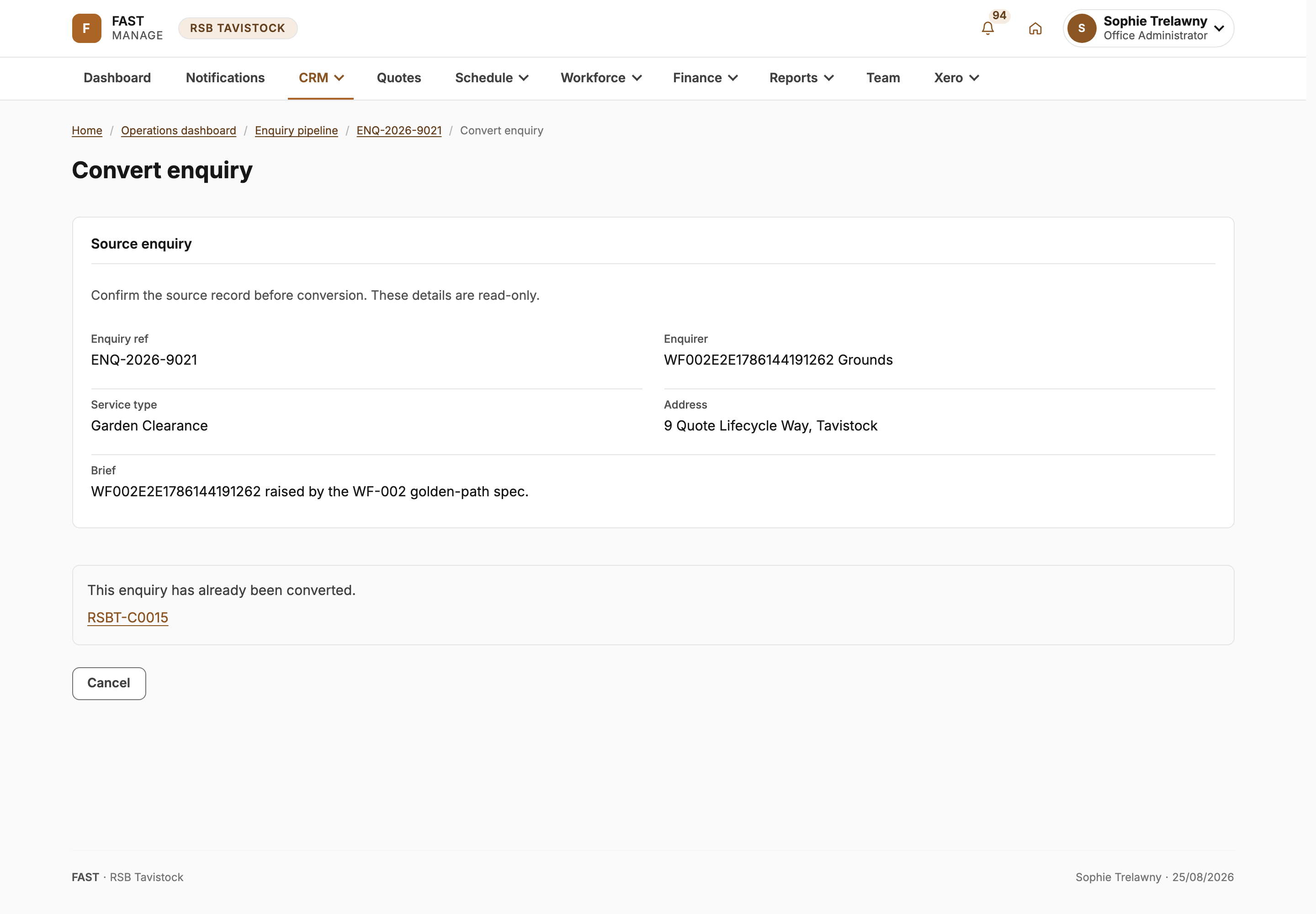This screenshot has width=1316, height=914.
Task: Expand the Xero menu
Action: [956, 78]
